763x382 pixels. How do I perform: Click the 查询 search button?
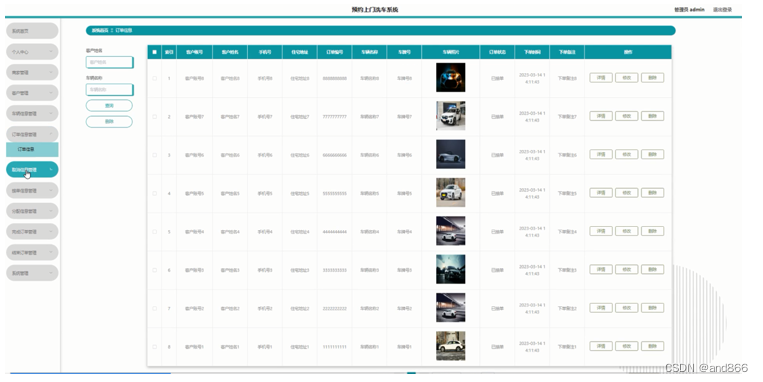click(109, 106)
